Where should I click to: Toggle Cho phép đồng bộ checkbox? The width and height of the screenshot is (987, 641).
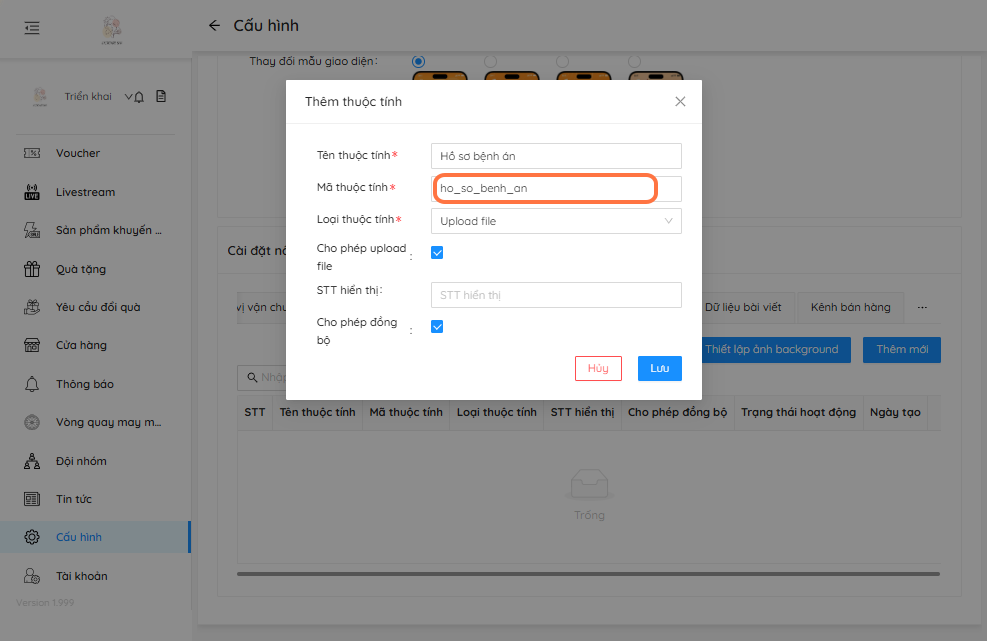pyautogui.click(x=437, y=327)
